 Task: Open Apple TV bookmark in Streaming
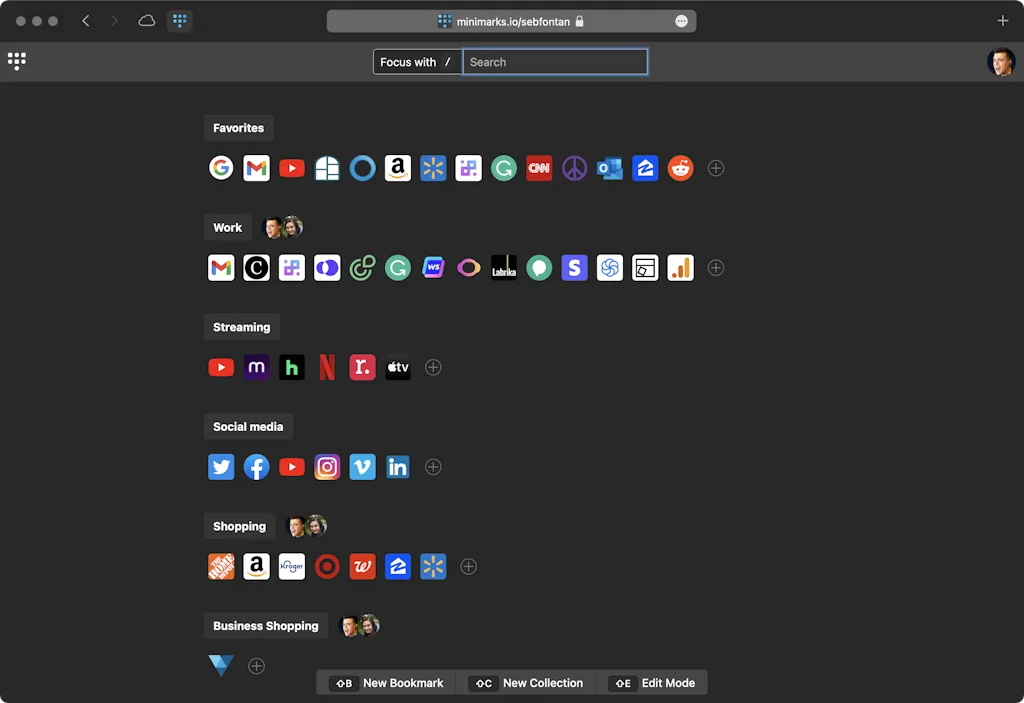[398, 367]
